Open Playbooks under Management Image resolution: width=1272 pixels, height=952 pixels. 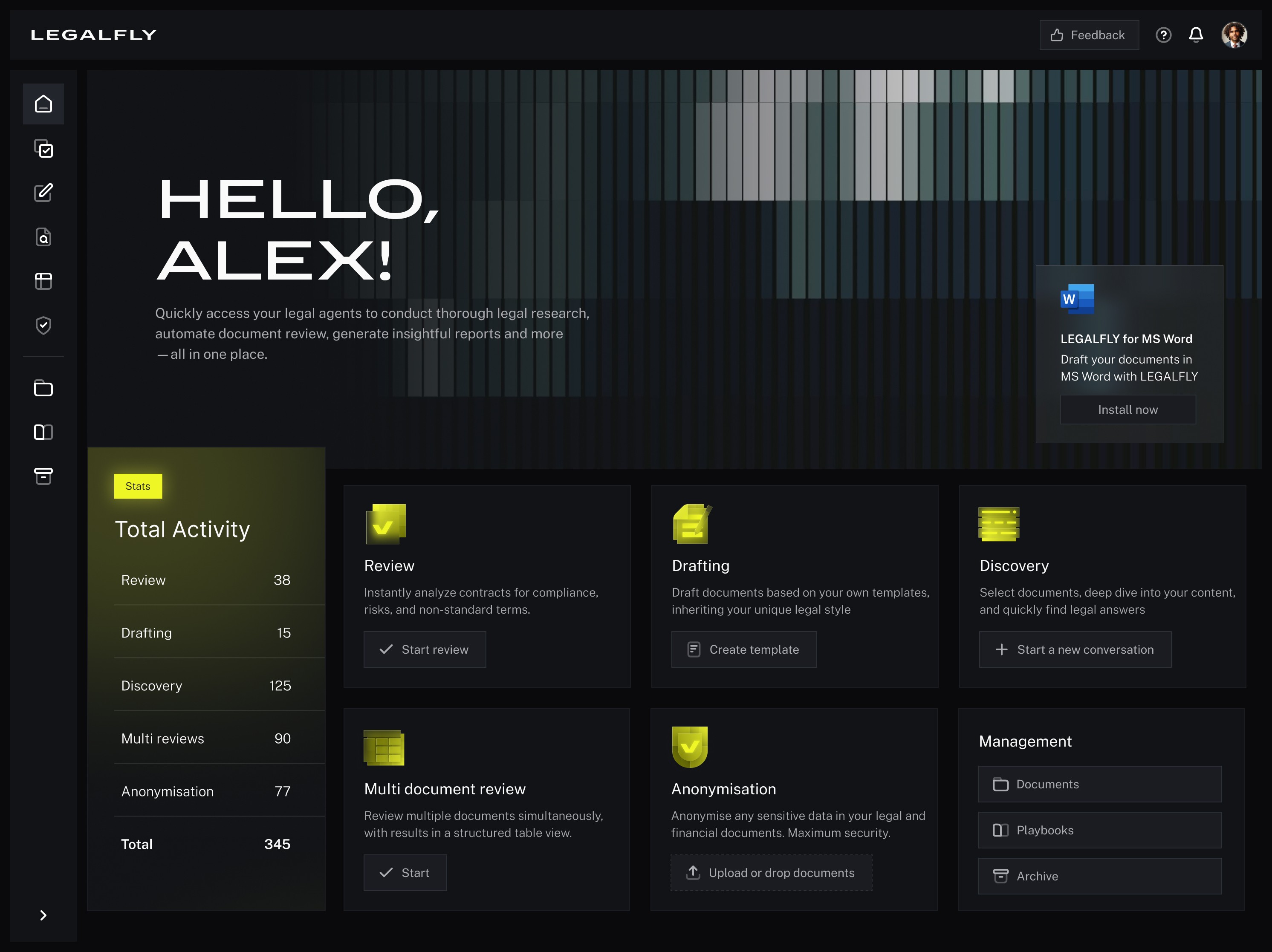click(x=1099, y=830)
